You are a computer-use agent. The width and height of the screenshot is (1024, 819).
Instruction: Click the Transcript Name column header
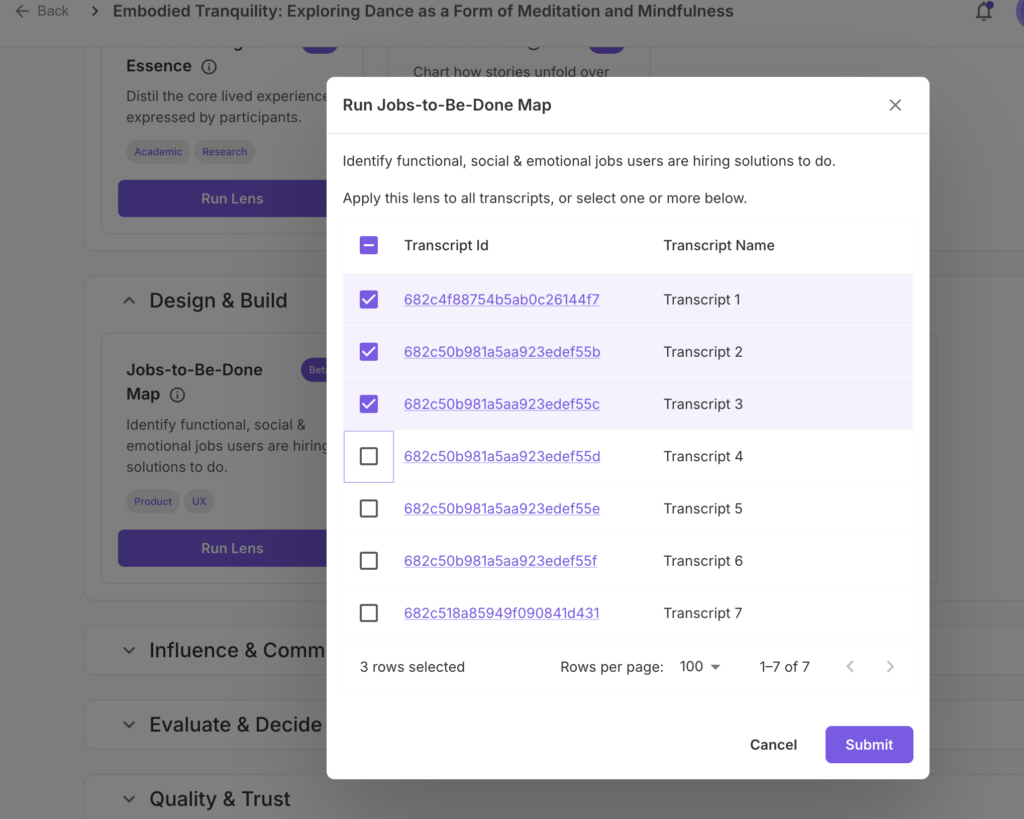(718, 245)
